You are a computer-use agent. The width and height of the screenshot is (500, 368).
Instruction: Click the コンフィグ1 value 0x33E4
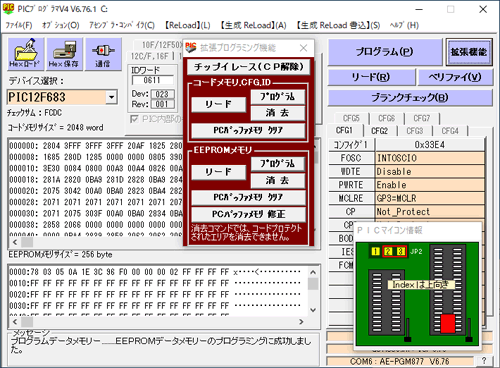coord(430,145)
